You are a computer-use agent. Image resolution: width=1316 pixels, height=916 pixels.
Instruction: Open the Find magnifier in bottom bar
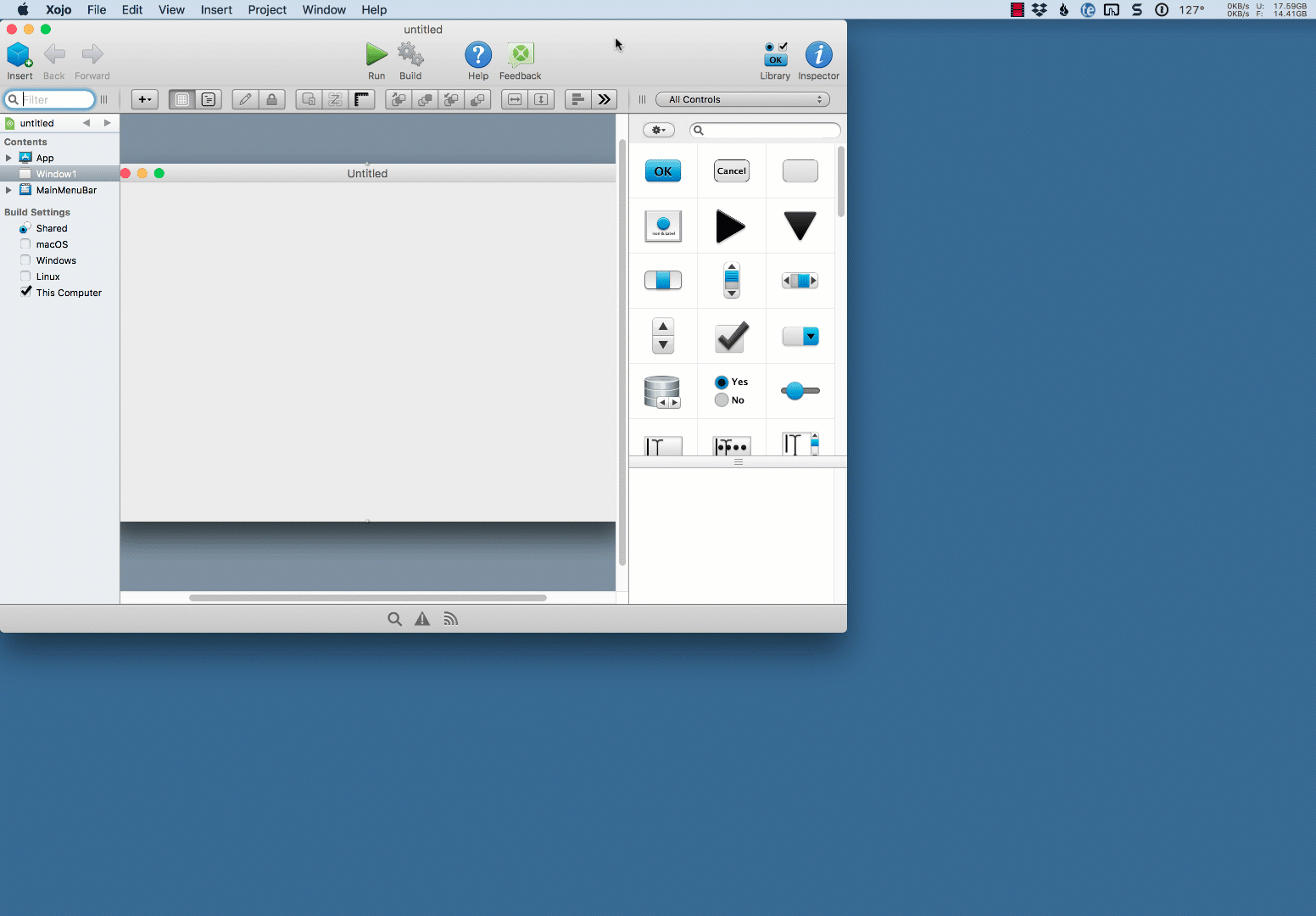point(395,619)
